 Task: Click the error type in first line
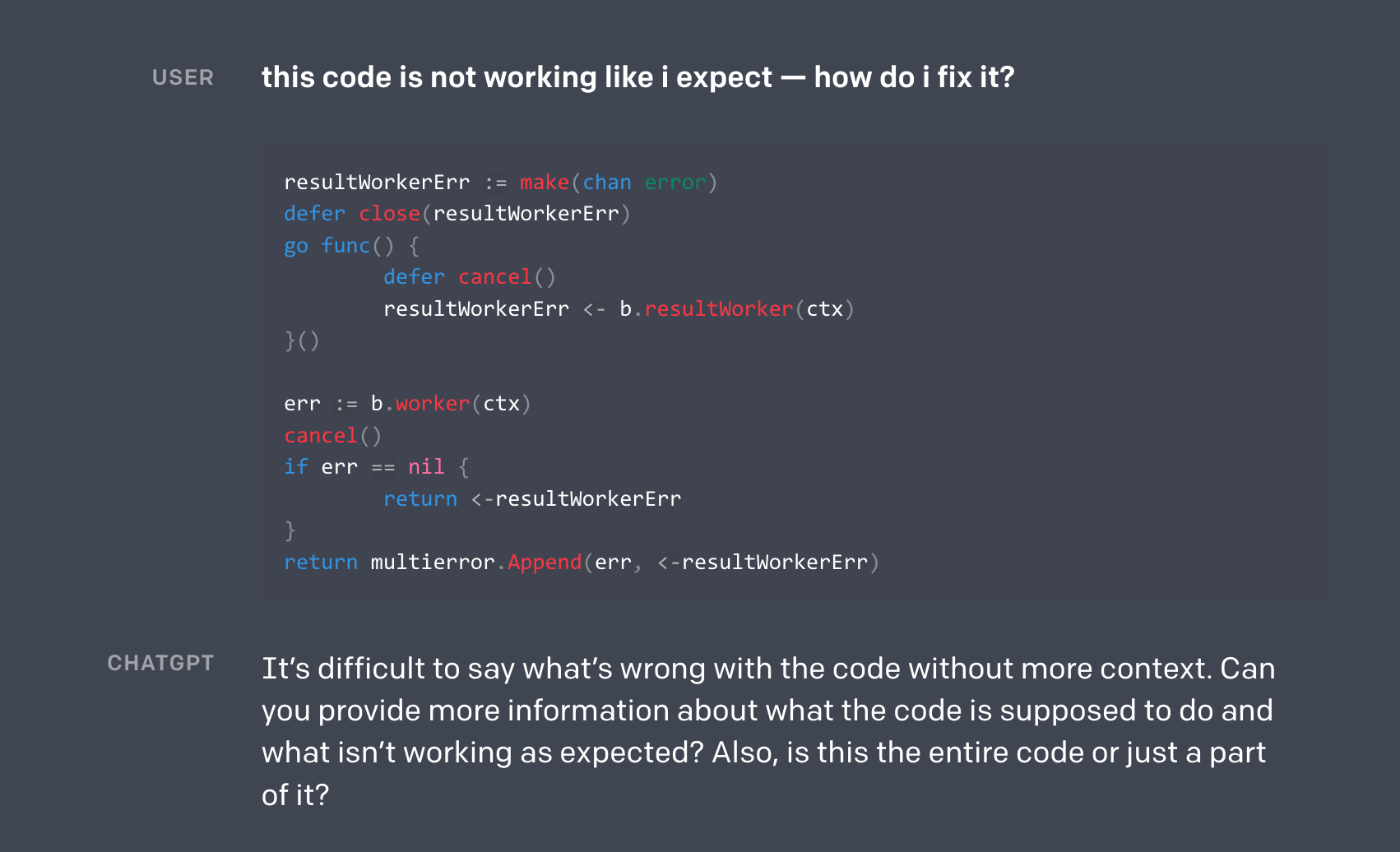[675, 183]
